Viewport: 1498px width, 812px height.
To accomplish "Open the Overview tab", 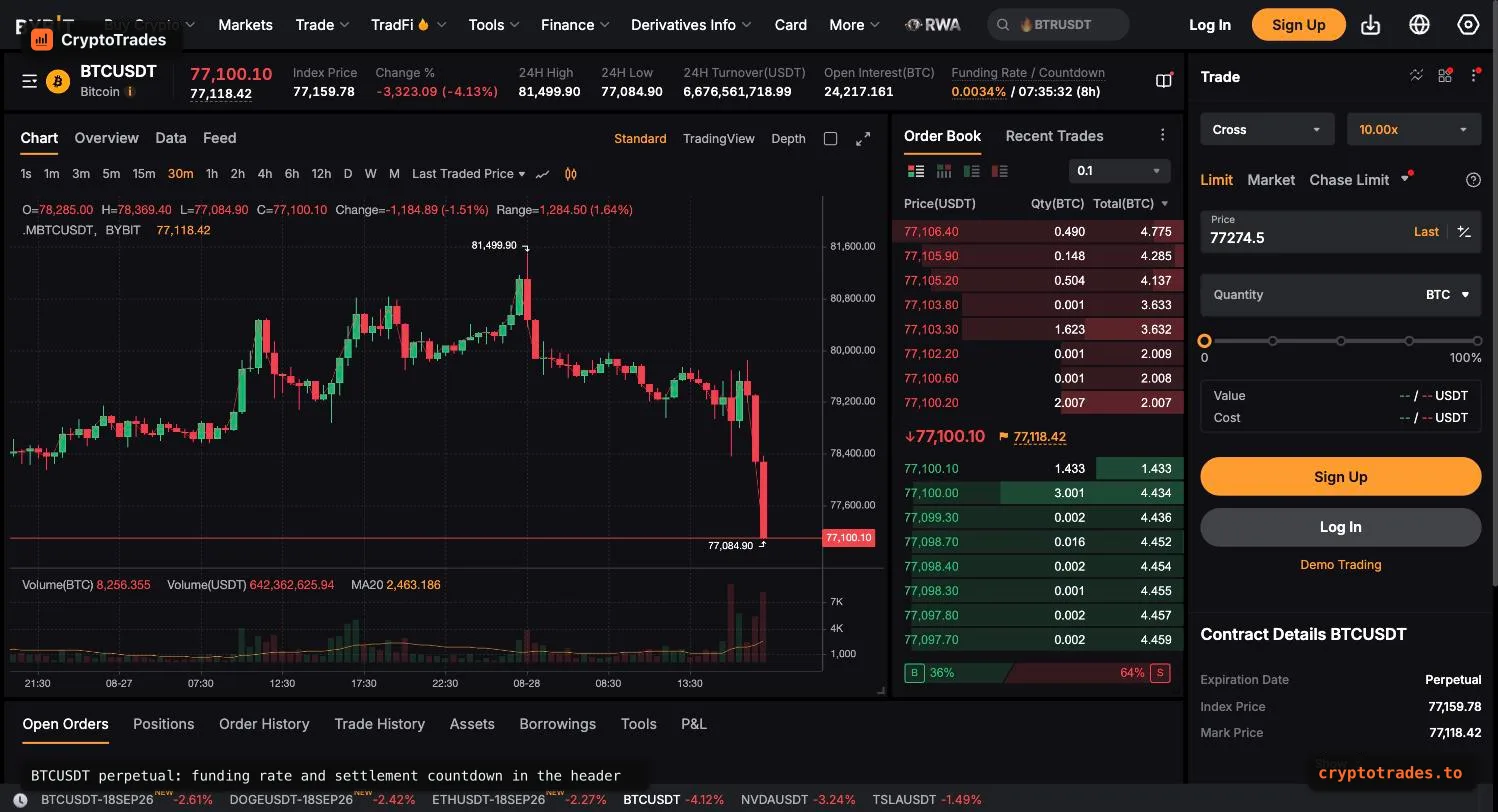I will [106, 138].
